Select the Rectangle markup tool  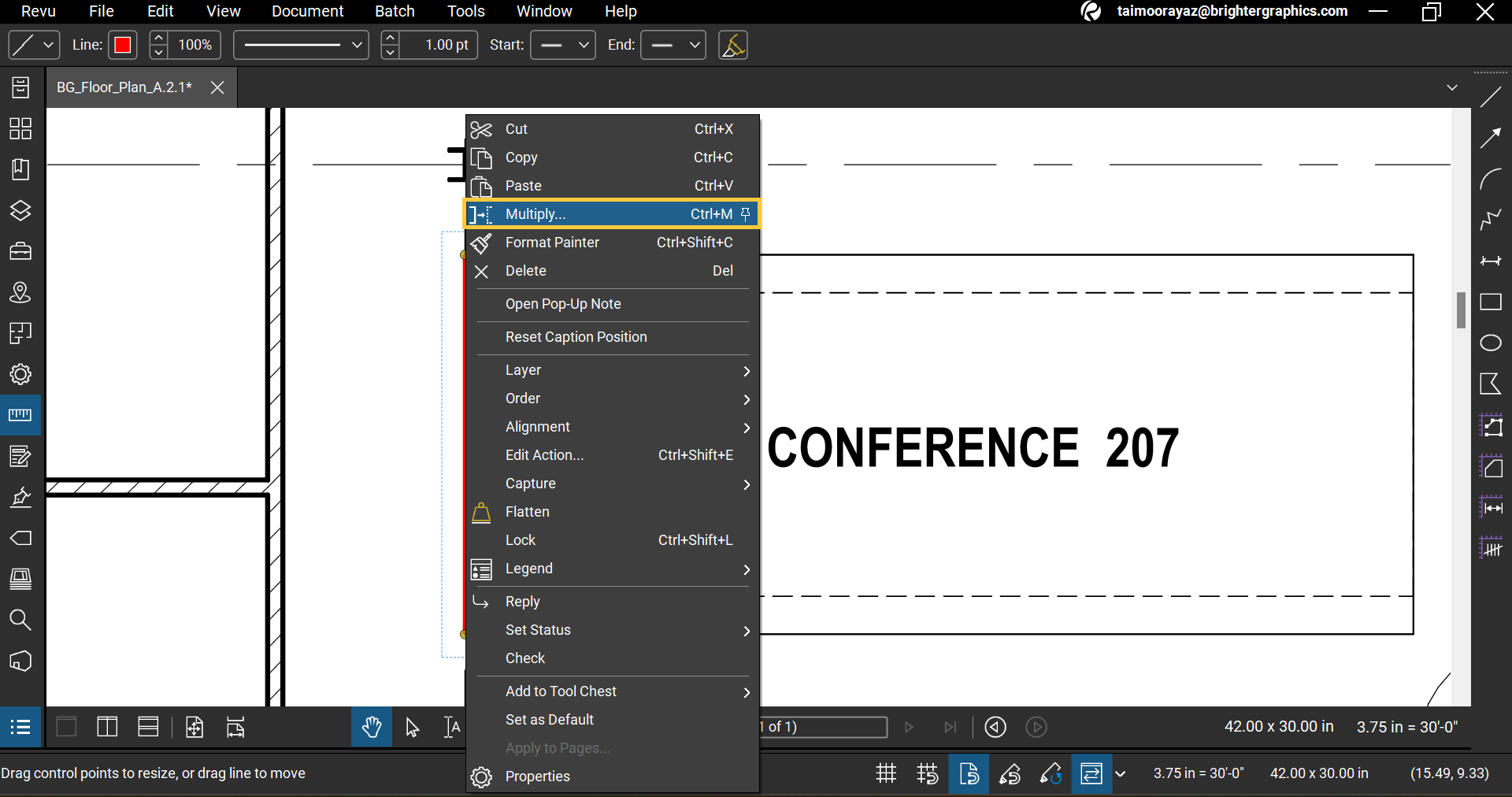1491,302
